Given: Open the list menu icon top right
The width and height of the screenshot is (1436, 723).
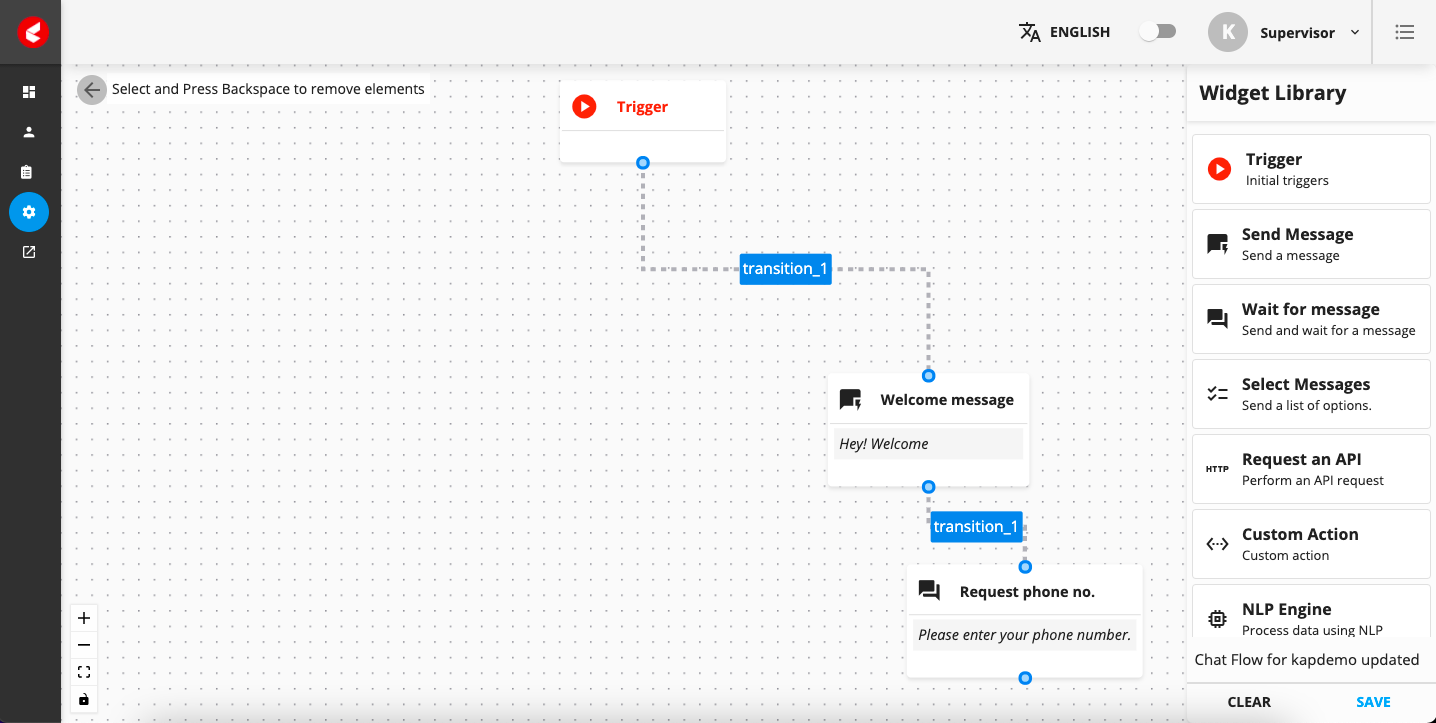Looking at the screenshot, I should pyautogui.click(x=1405, y=32).
